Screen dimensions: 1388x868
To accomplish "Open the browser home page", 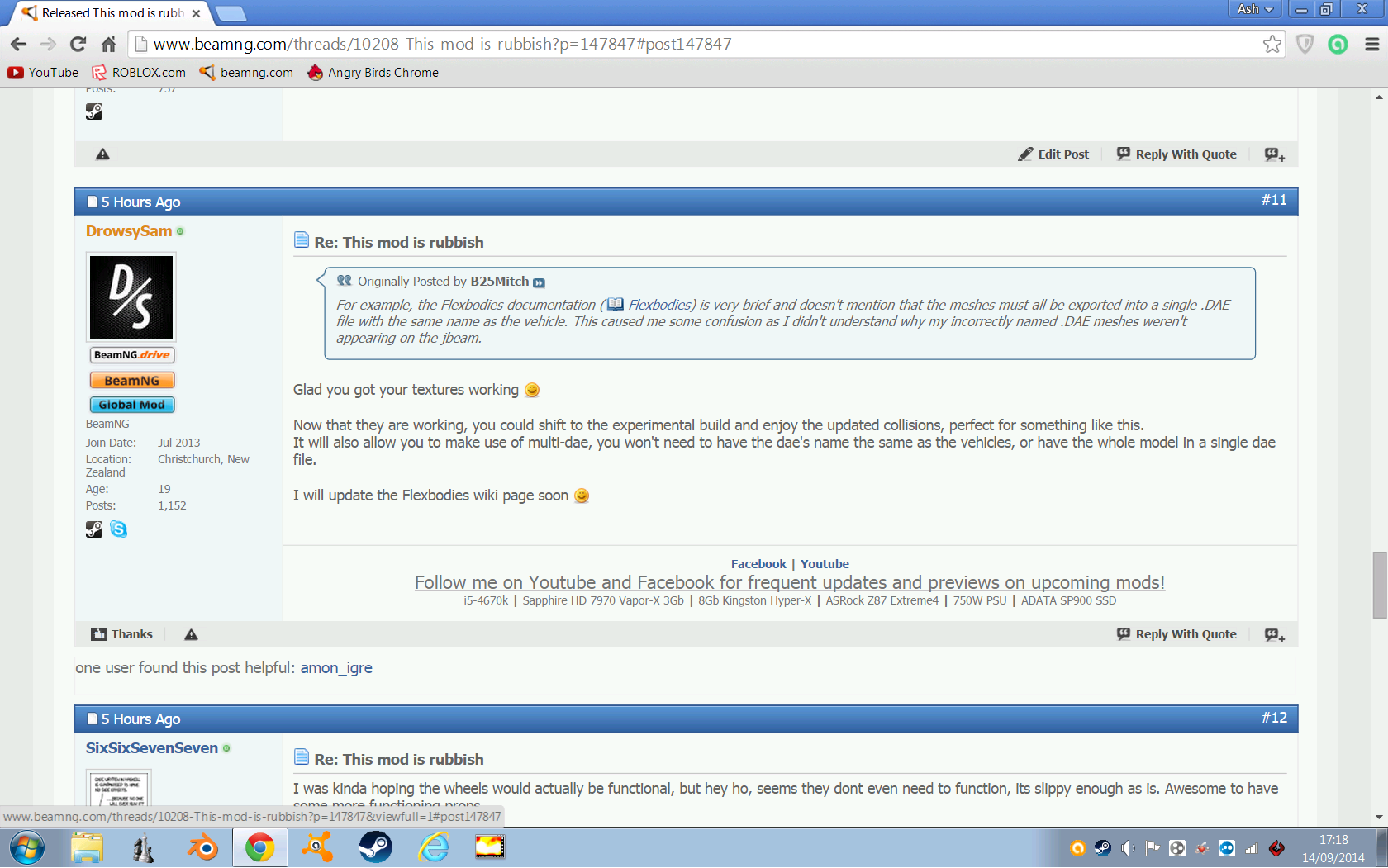I will (x=108, y=44).
